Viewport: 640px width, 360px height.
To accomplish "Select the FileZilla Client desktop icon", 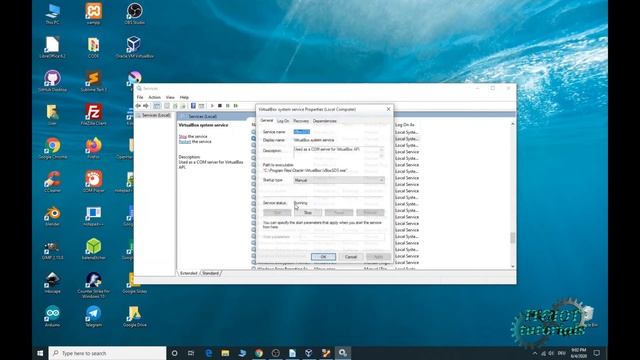I will 93,114.
